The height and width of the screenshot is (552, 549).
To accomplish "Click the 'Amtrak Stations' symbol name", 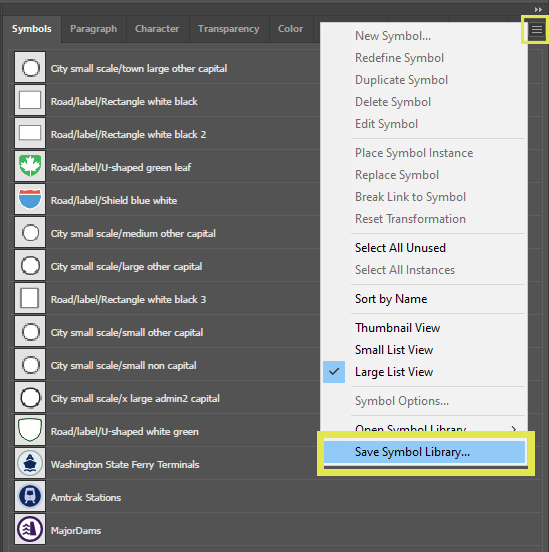I will click(86, 498).
